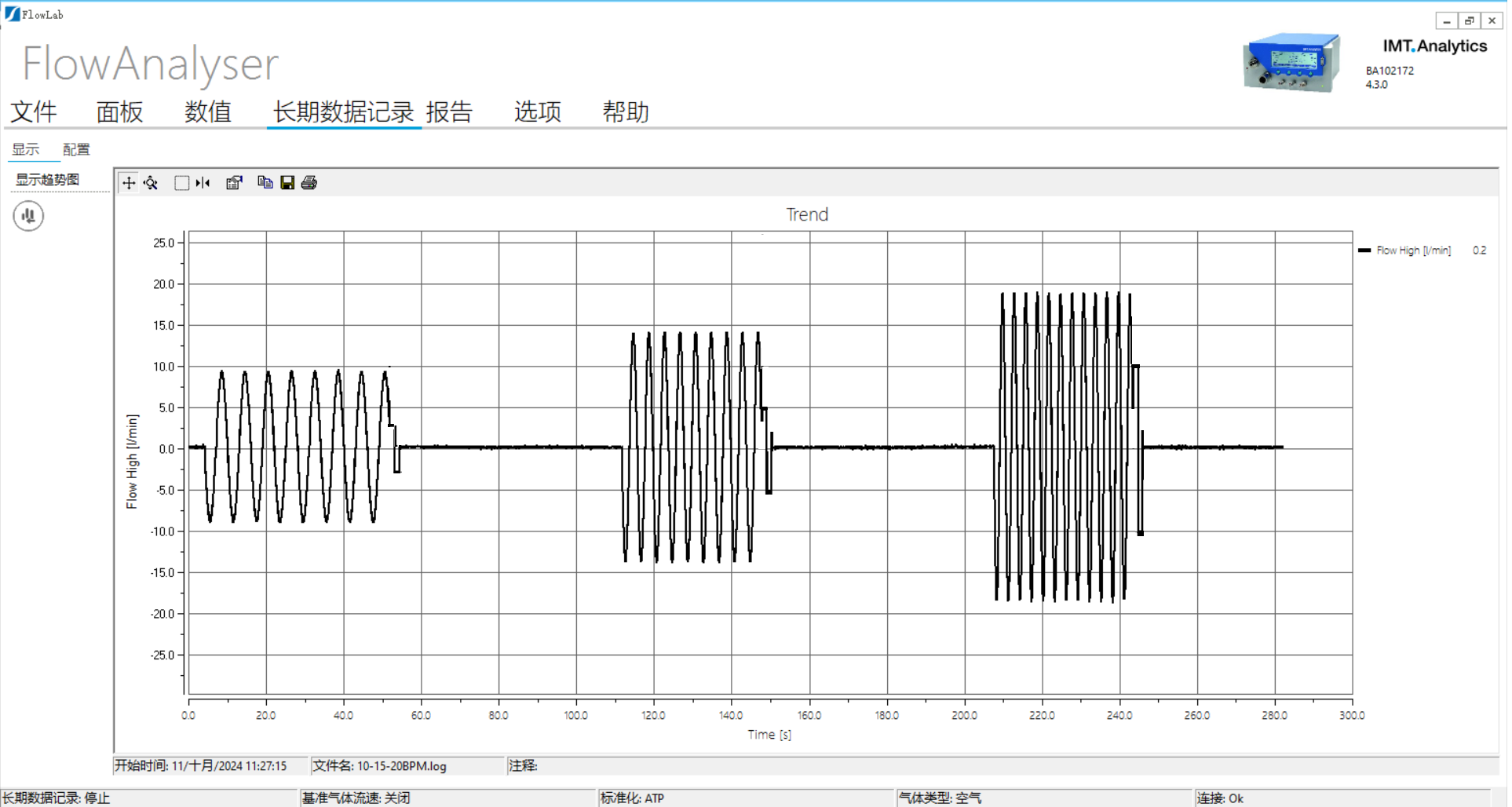Copy the chart using the copy icon
Image resolution: width=1512 pixels, height=807 pixels.
coord(265,183)
